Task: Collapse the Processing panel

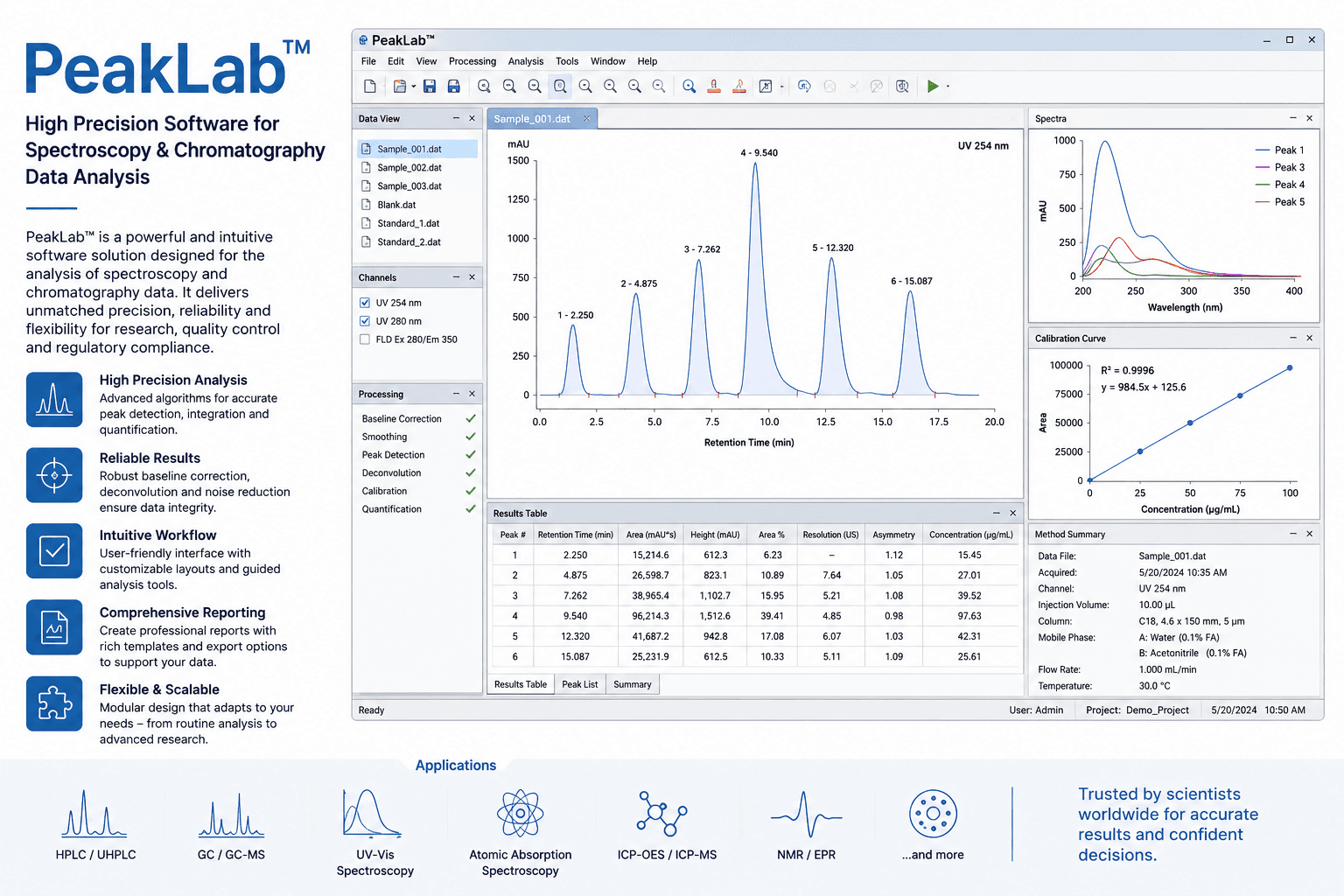Action: coord(456,394)
